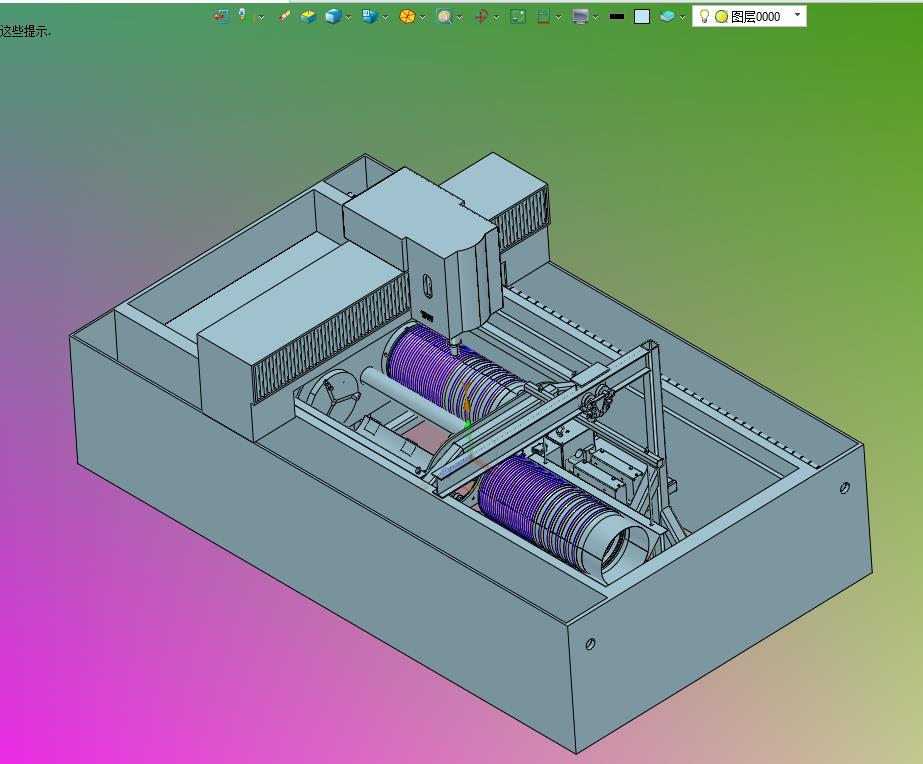Click the rocket quick-draw icon
Screen dimensions: 923x764
[x=242, y=15]
